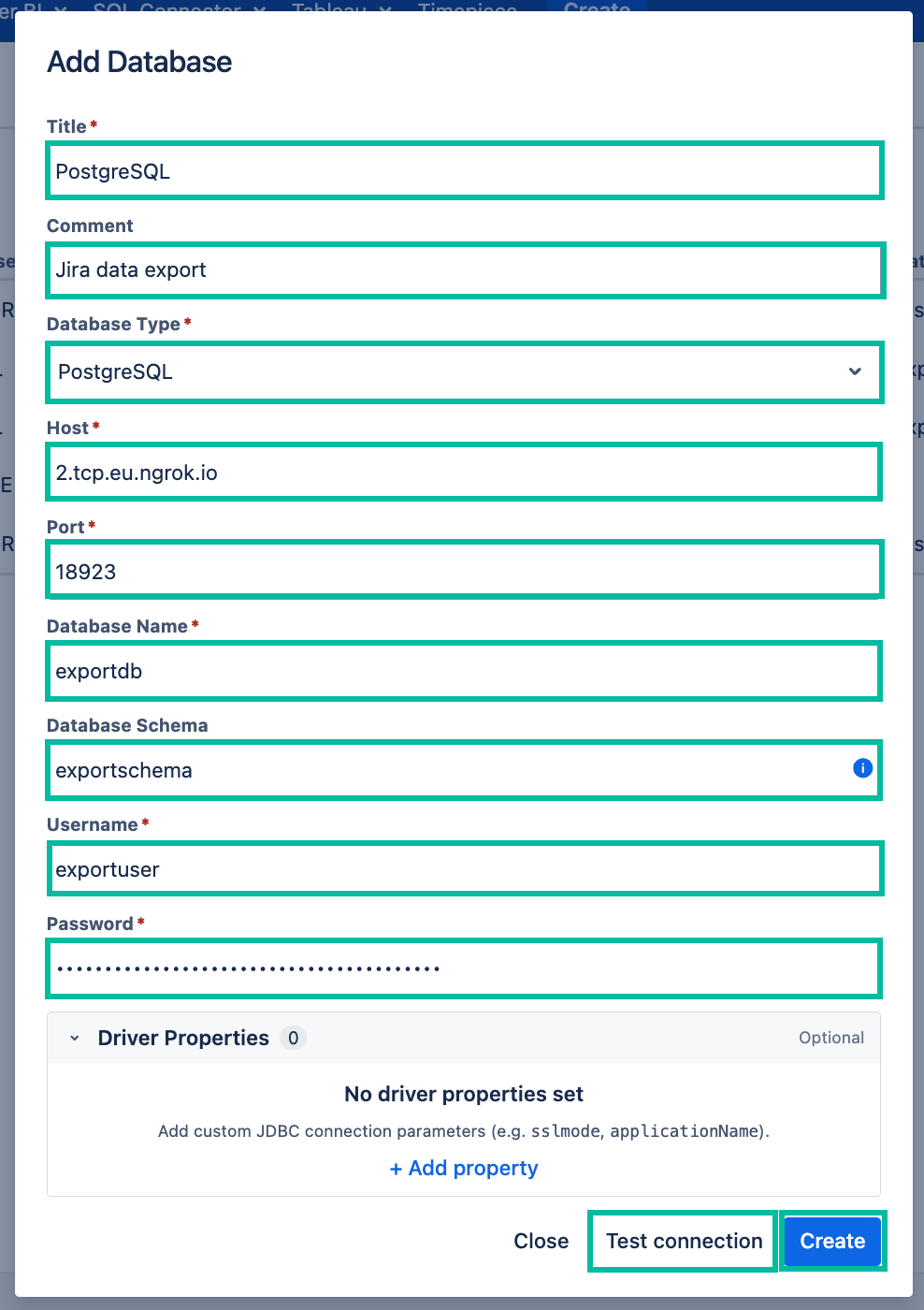Click the Password field
The height and width of the screenshot is (1310, 924).
[x=465, y=968]
